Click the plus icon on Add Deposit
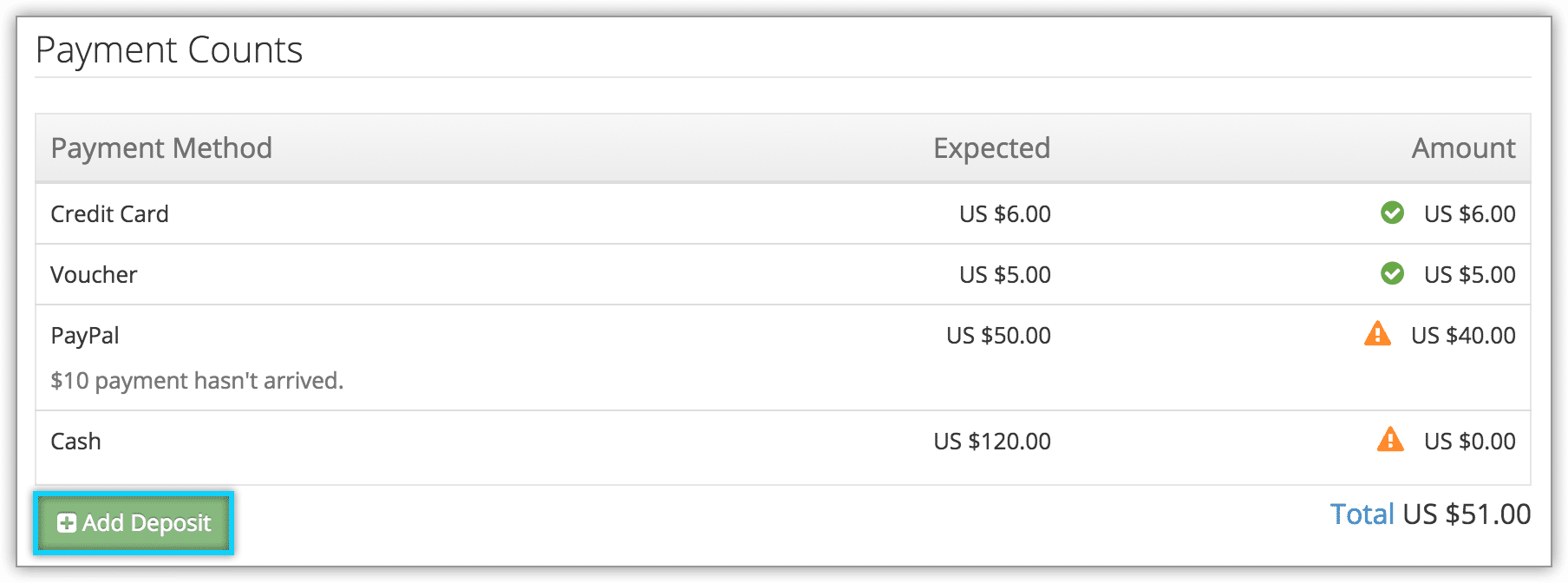Image resolution: width=1568 pixels, height=583 pixels. coord(66,523)
